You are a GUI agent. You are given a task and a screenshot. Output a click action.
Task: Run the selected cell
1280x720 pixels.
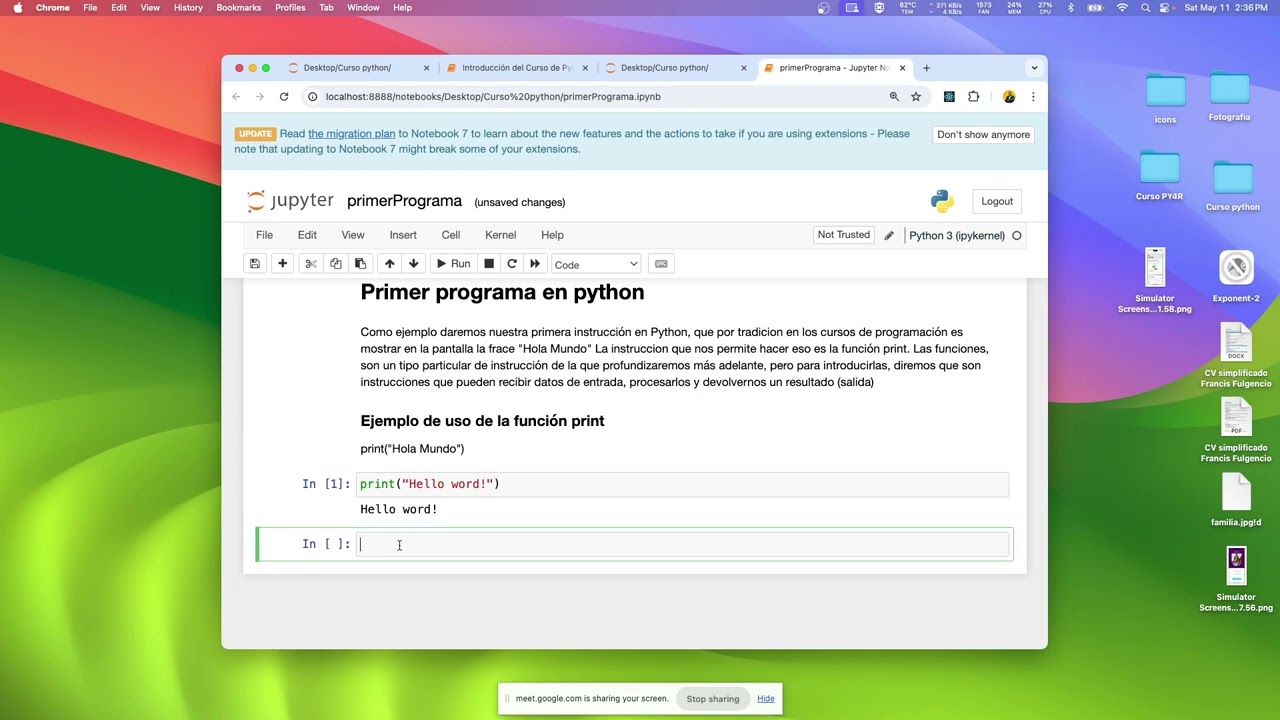pyautogui.click(x=453, y=264)
